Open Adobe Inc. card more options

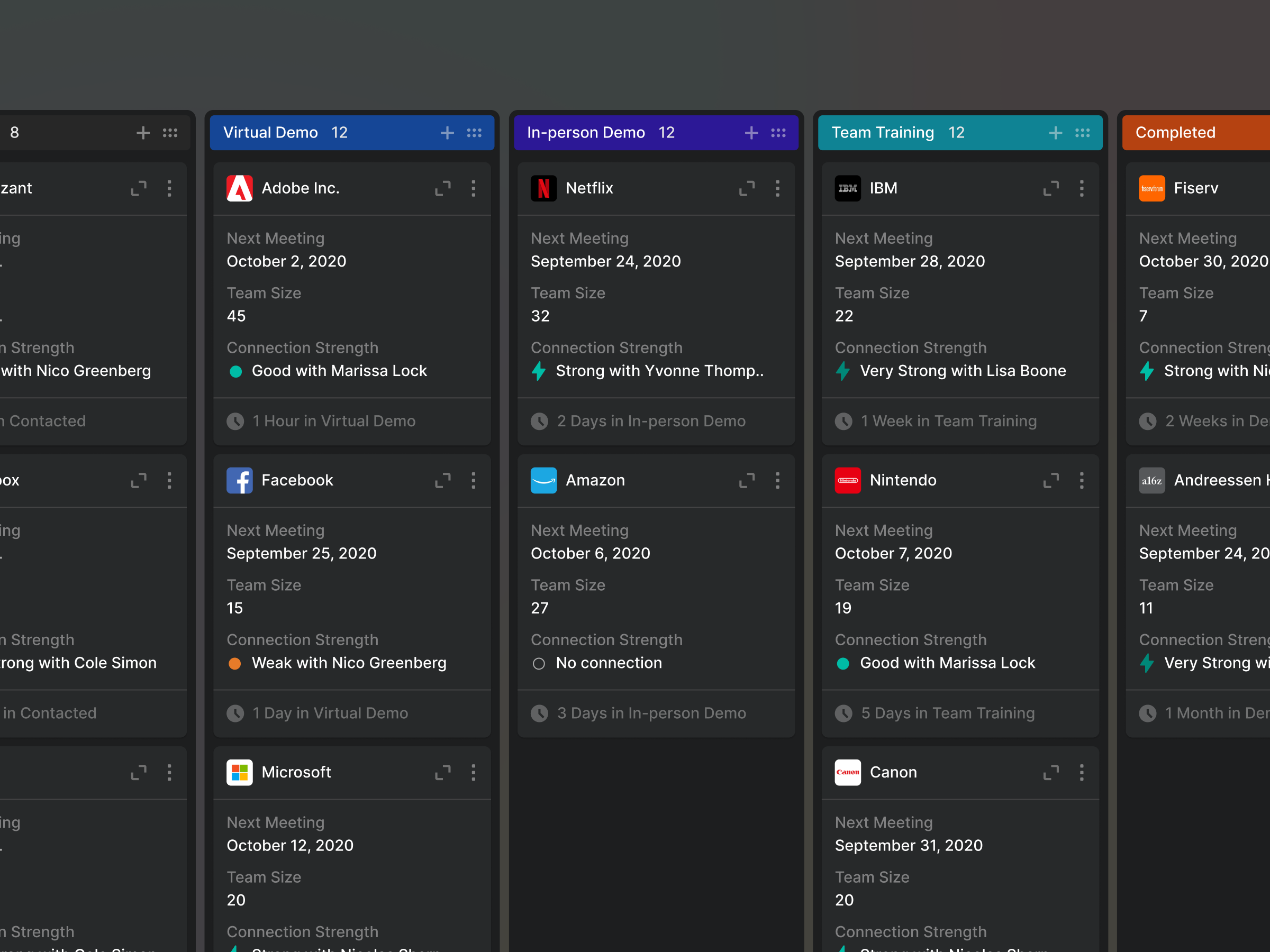click(x=474, y=188)
